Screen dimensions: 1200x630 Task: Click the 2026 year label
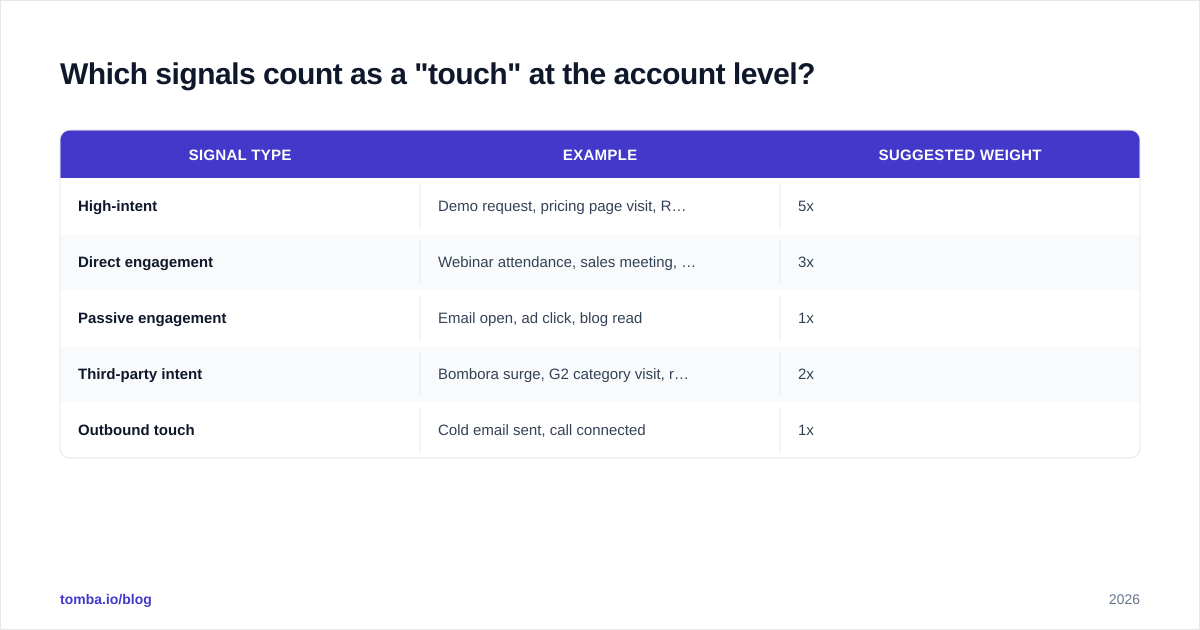point(1124,599)
